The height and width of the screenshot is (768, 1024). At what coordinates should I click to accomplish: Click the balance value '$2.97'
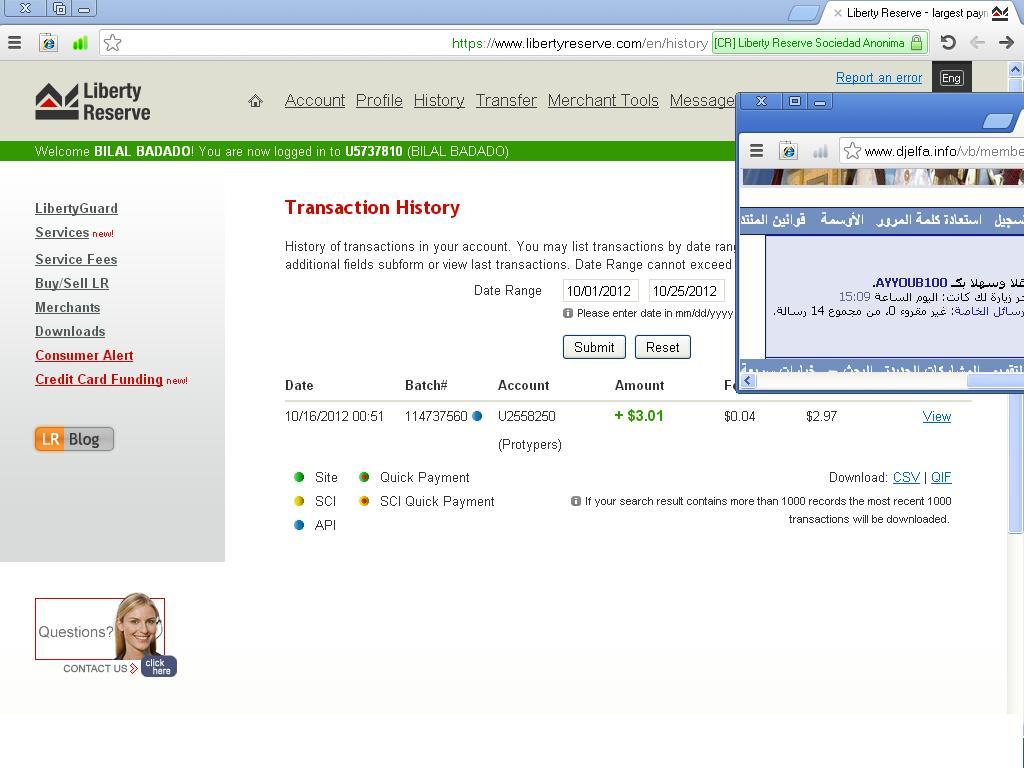coord(822,417)
